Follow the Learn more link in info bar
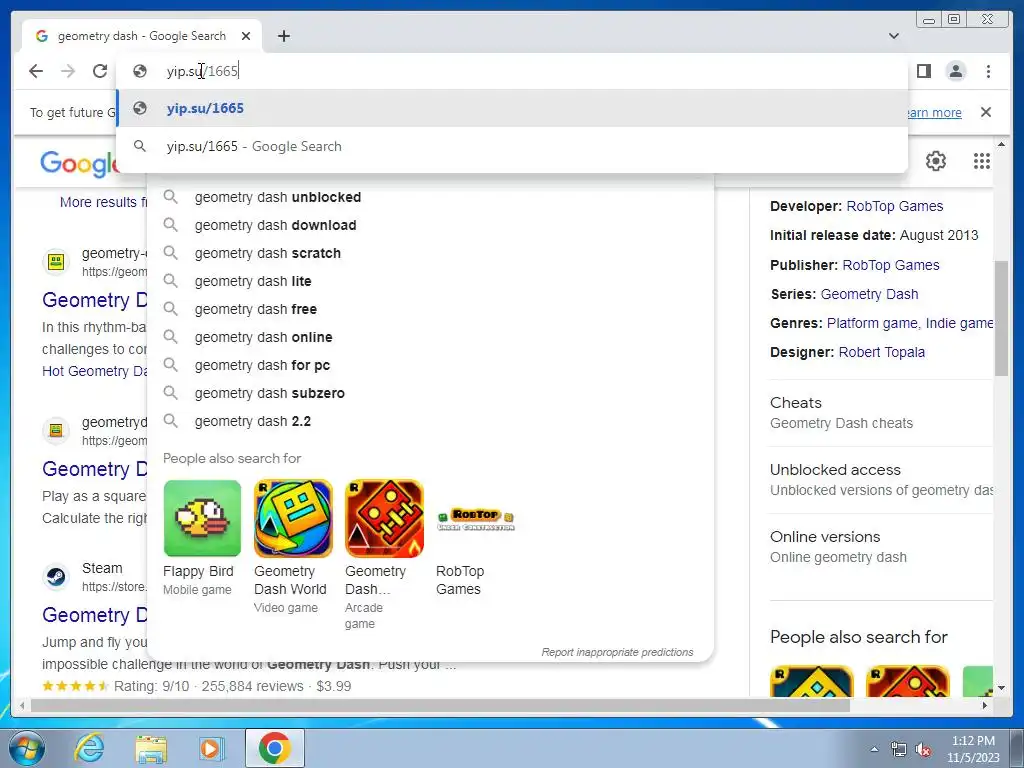The height and width of the screenshot is (768, 1024). point(935,112)
